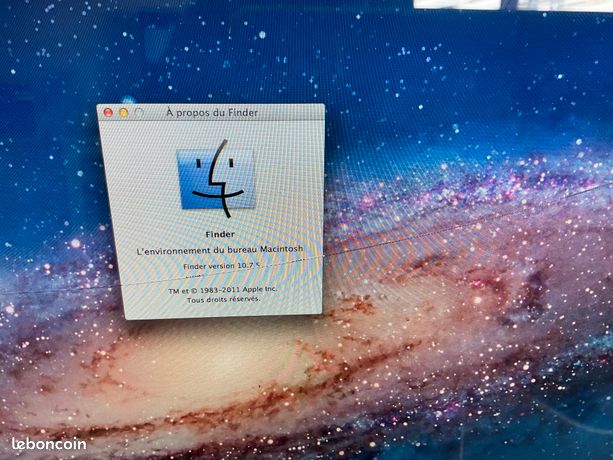Click empty title bar area right of title
This screenshot has width=613, height=460.
pos(291,113)
